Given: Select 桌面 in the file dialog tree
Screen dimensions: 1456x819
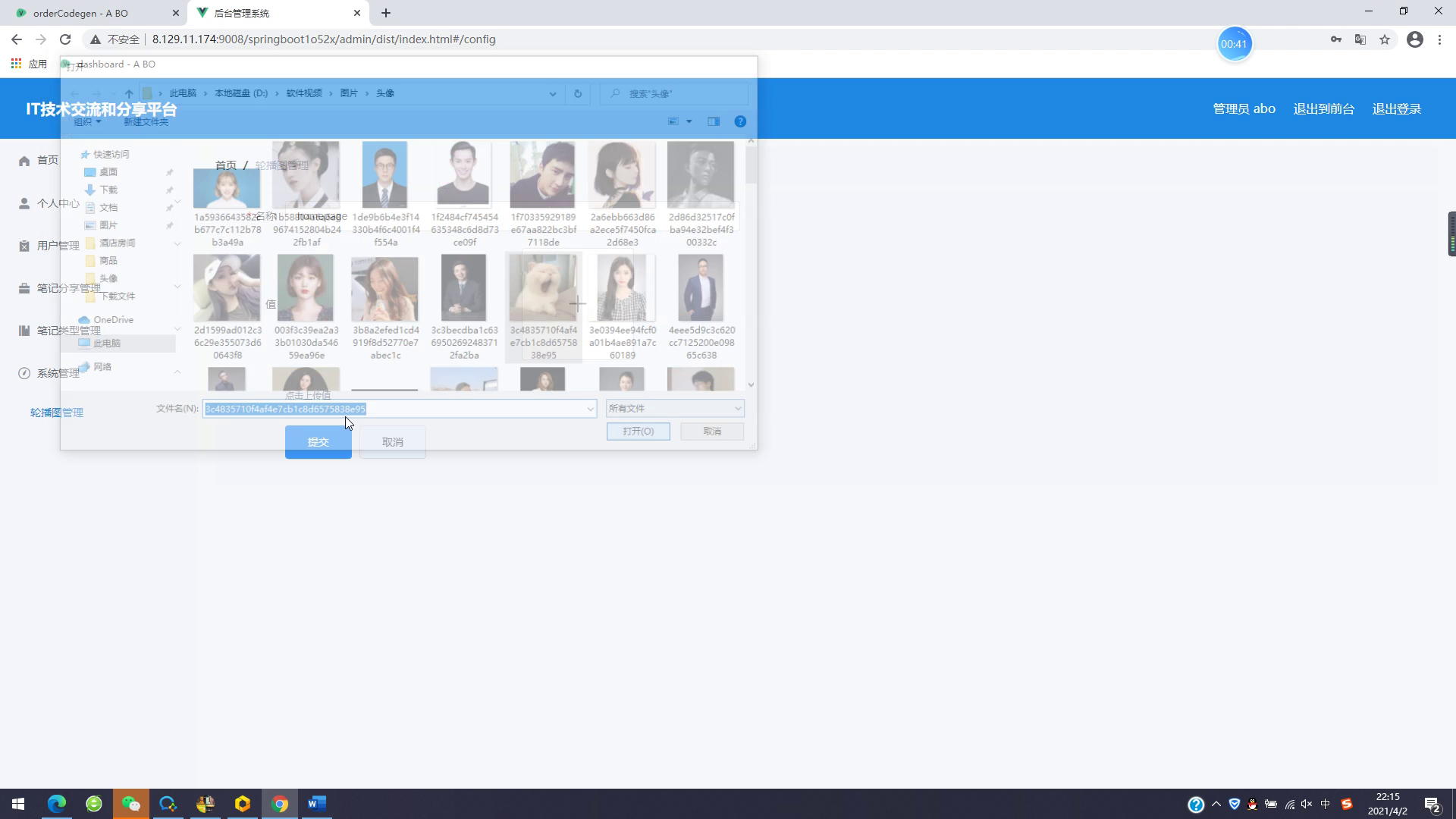Looking at the screenshot, I should [x=108, y=172].
